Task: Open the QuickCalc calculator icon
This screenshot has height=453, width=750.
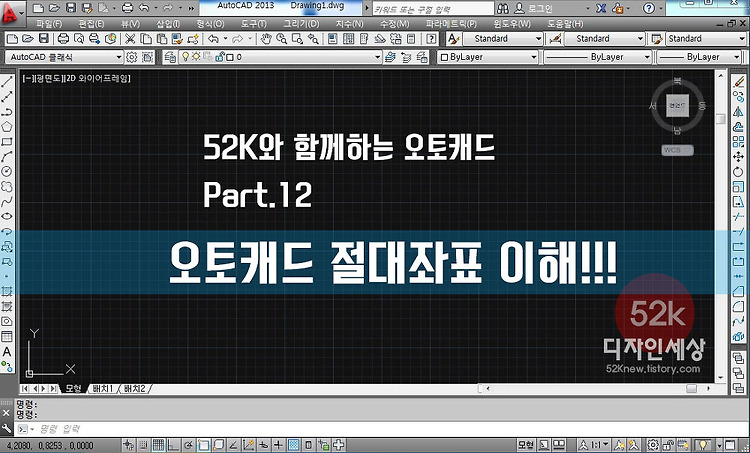Action: [411, 39]
